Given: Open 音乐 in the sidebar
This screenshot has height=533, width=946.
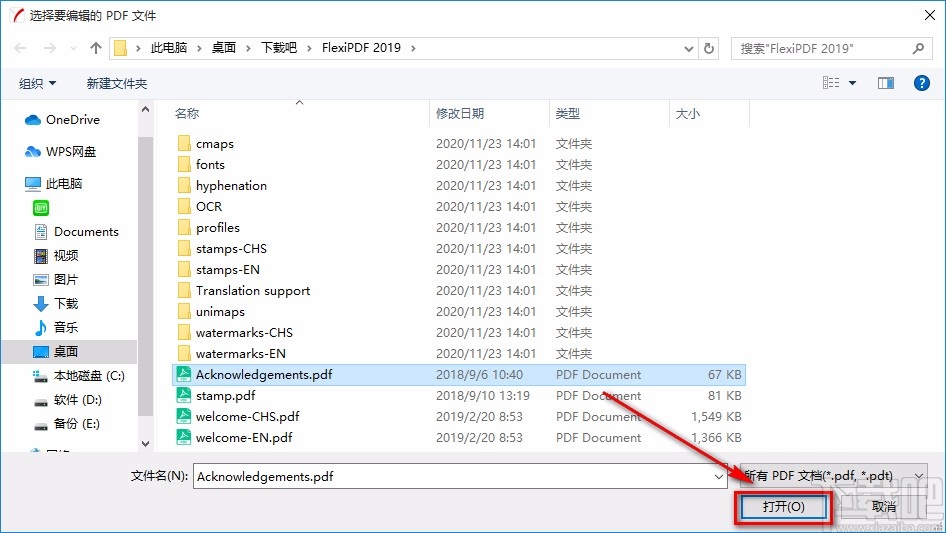Looking at the screenshot, I should (x=56, y=327).
